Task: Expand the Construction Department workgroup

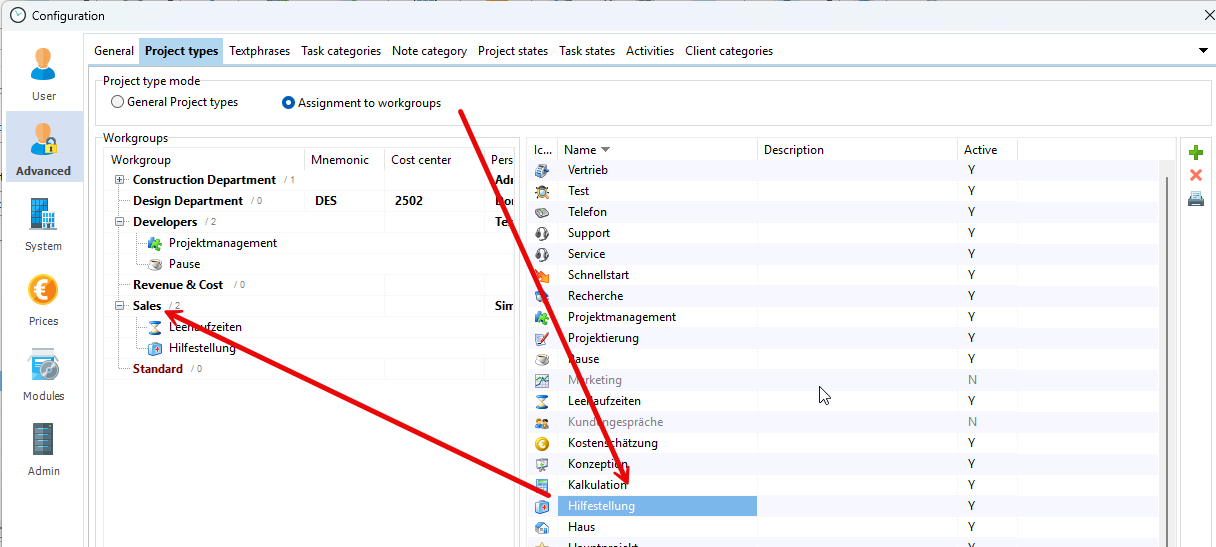Action: tap(120, 180)
